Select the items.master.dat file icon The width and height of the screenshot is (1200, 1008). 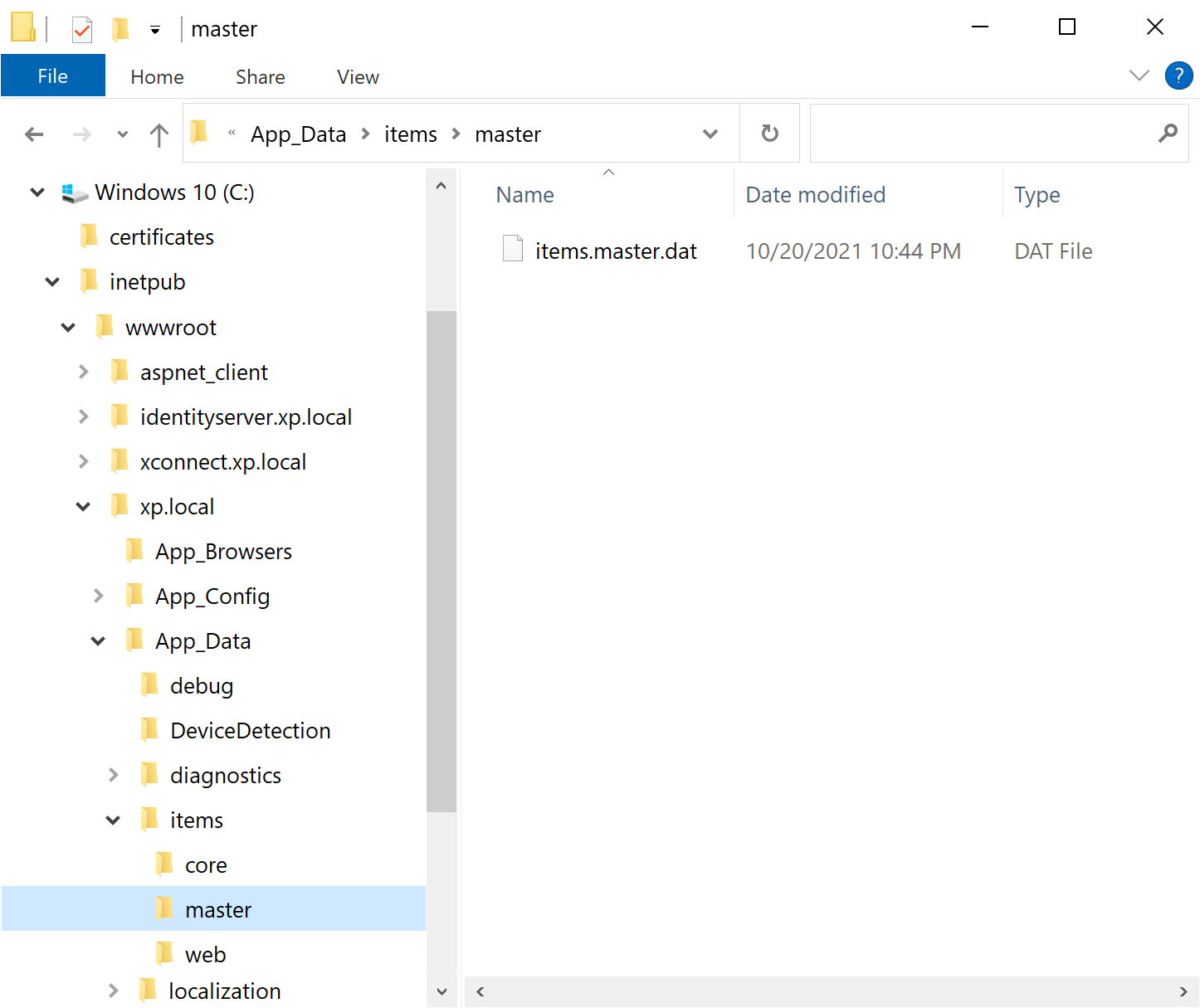click(x=513, y=250)
